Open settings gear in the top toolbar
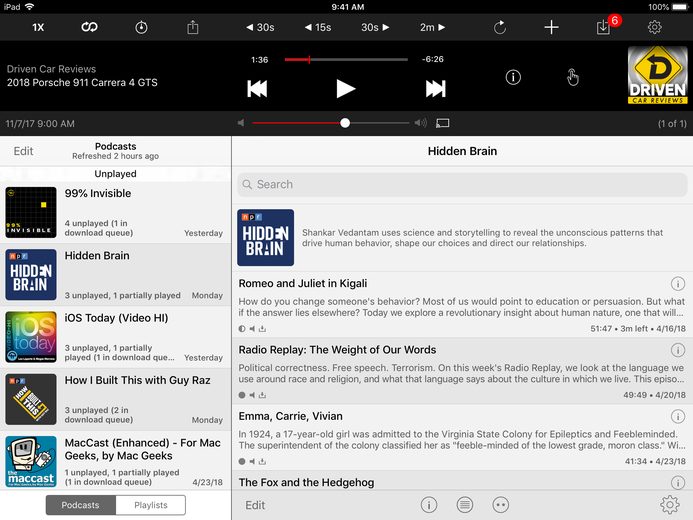Screen dimensions: 693x520 point(655,27)
